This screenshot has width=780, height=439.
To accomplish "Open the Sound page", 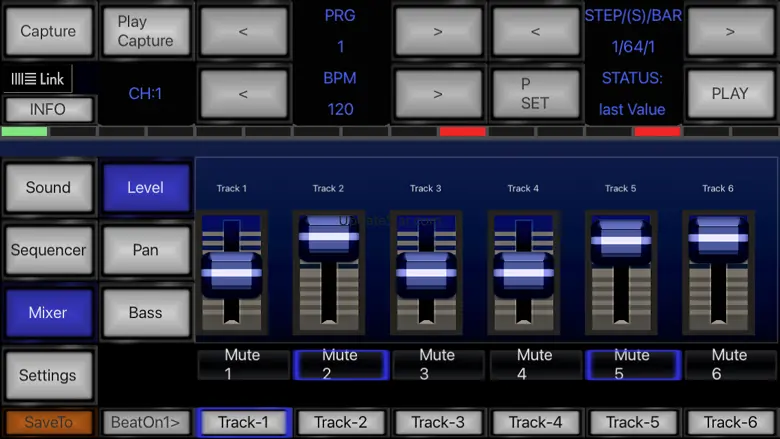I will [x=48, y=187].
